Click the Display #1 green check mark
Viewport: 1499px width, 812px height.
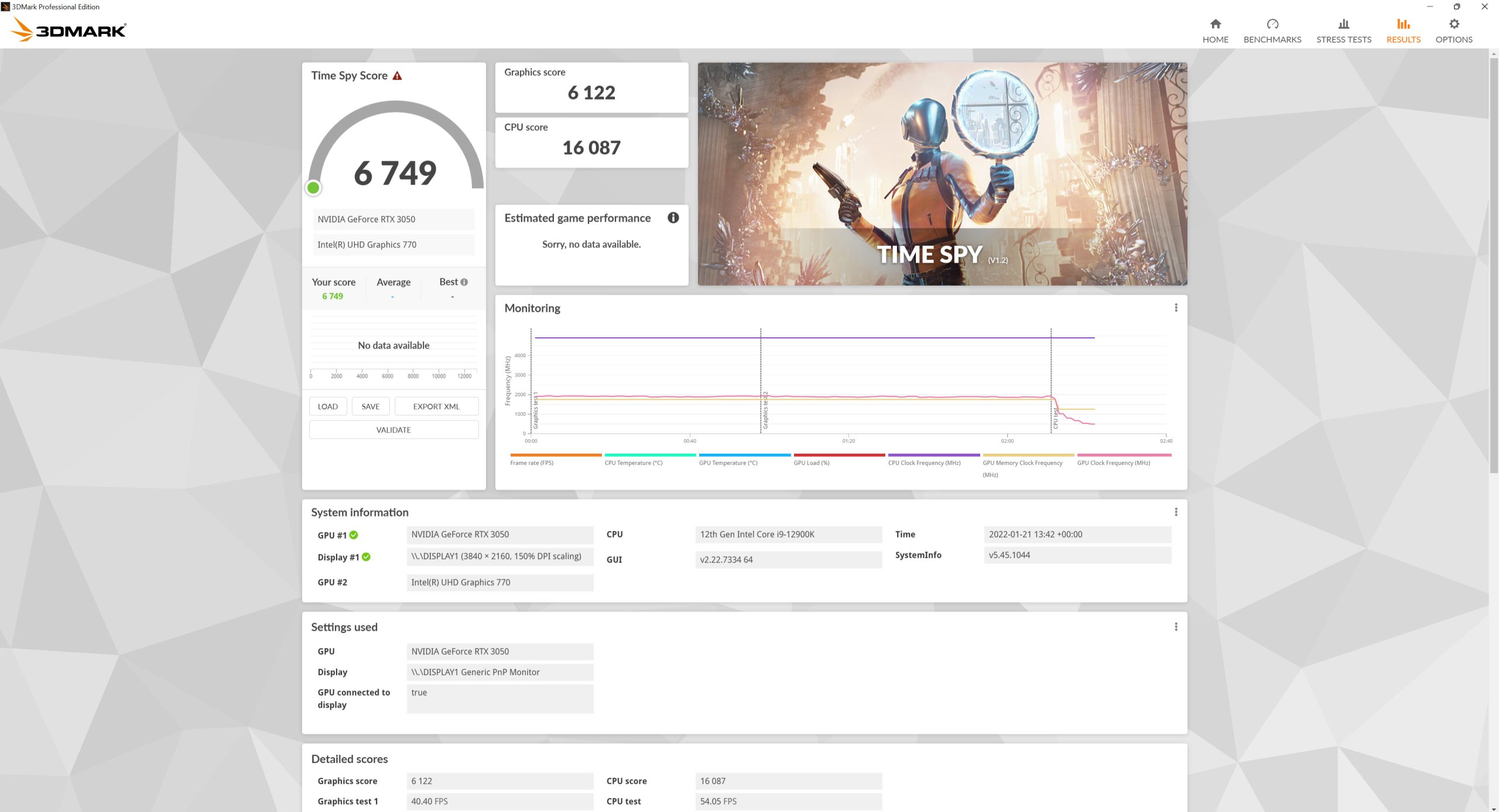(x=366, y=557)
